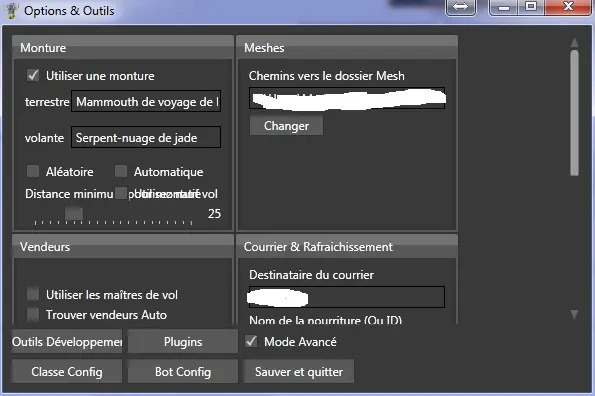Click 'Chemins vers le dossier Mesh' label
This screenshot has height=396, width=595.
327,76
